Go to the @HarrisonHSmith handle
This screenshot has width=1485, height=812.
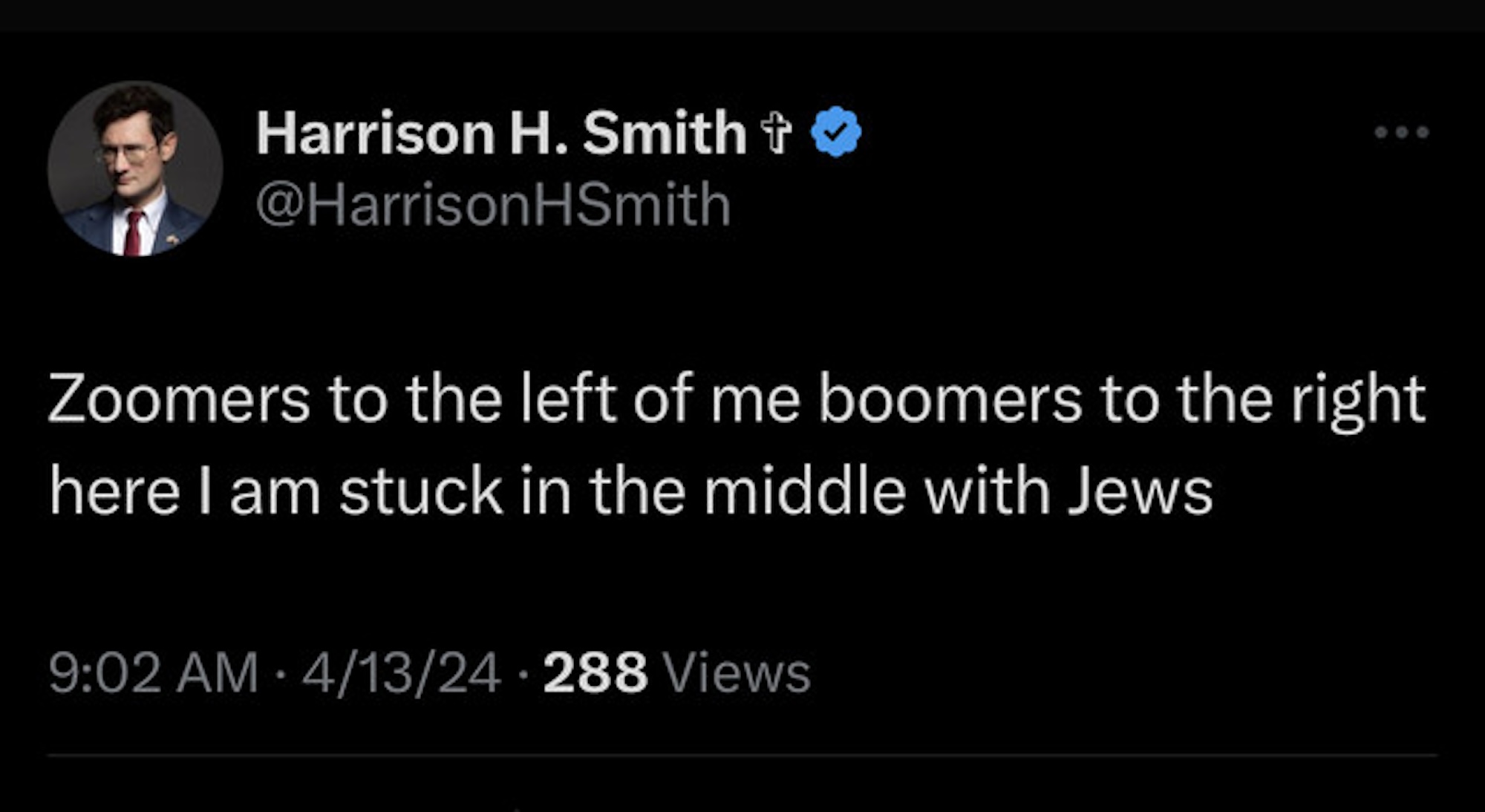click(x=494, y=205)
